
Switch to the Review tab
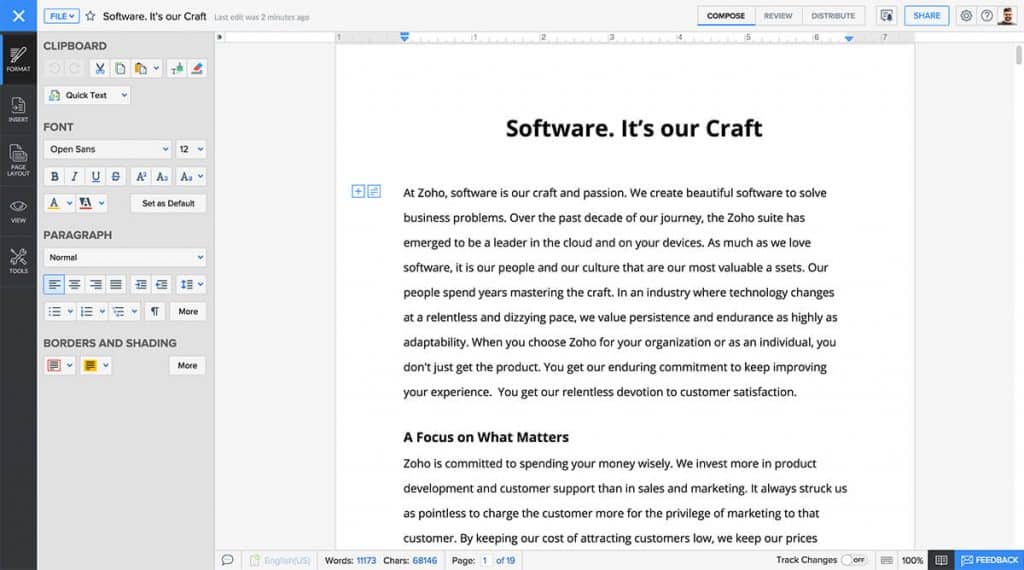point(778,16)
